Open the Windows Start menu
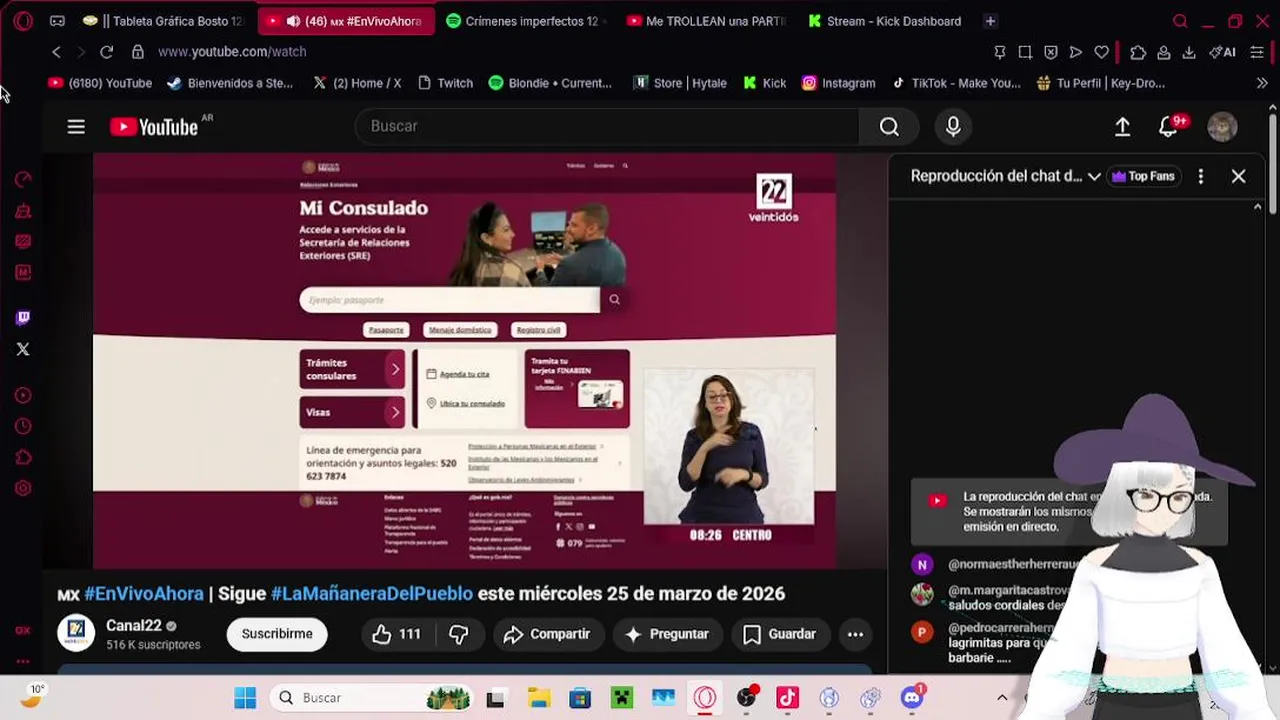 (245, 698)
